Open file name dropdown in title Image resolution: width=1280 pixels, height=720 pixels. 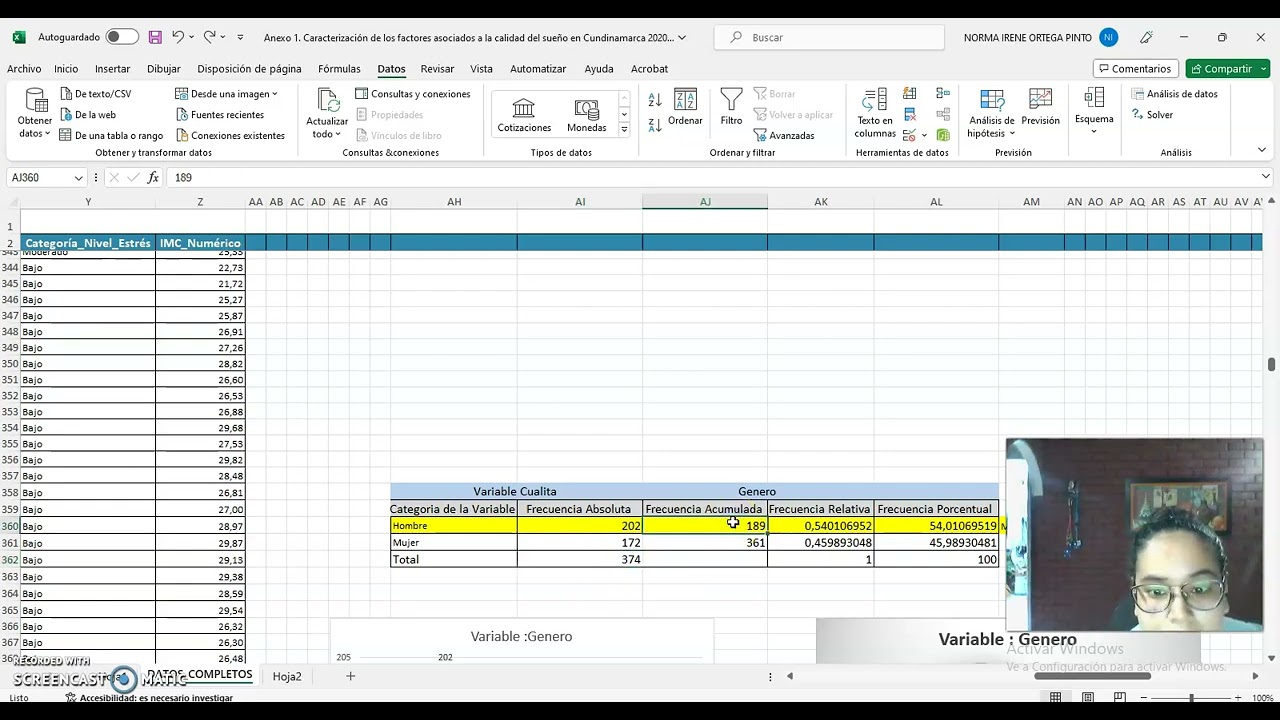(x=682, y=38)
